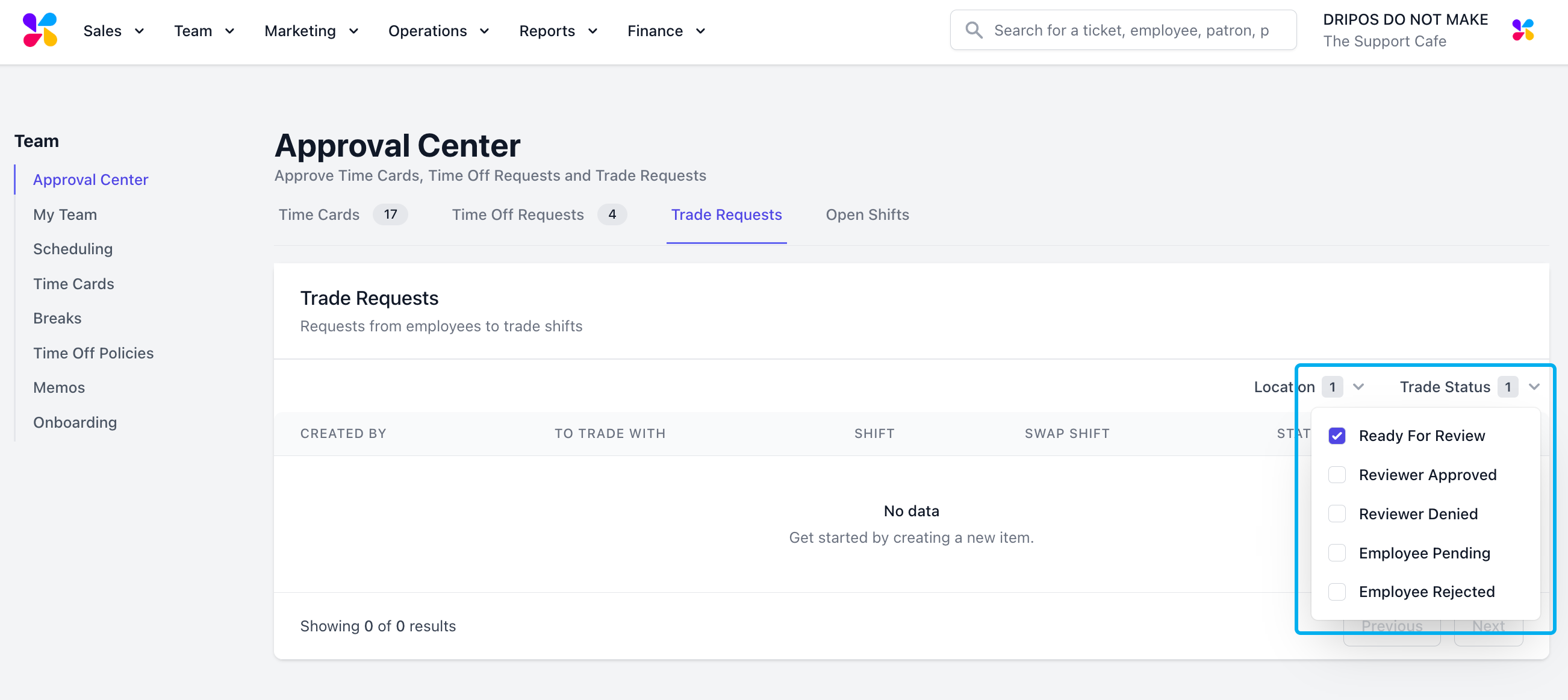Open Scheduling in the Team sidebar
Viewport: 1568px width, 700px height.
tap(72, 249)
